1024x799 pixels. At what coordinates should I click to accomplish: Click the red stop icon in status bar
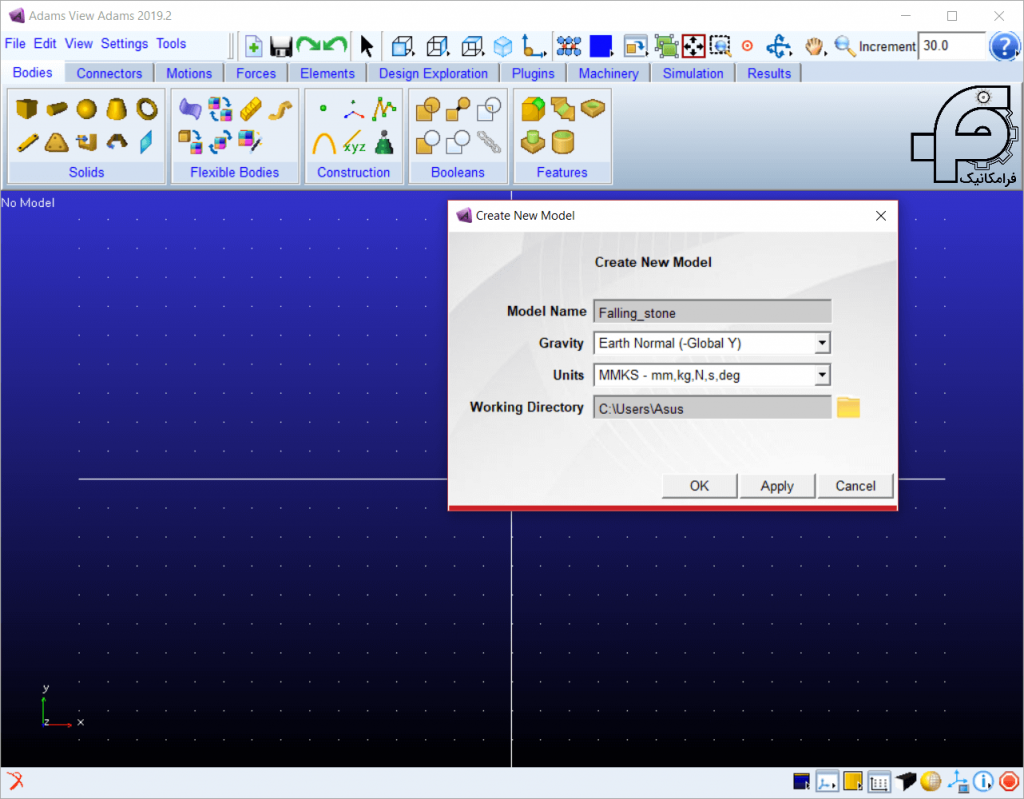(x=1009, y=781)
